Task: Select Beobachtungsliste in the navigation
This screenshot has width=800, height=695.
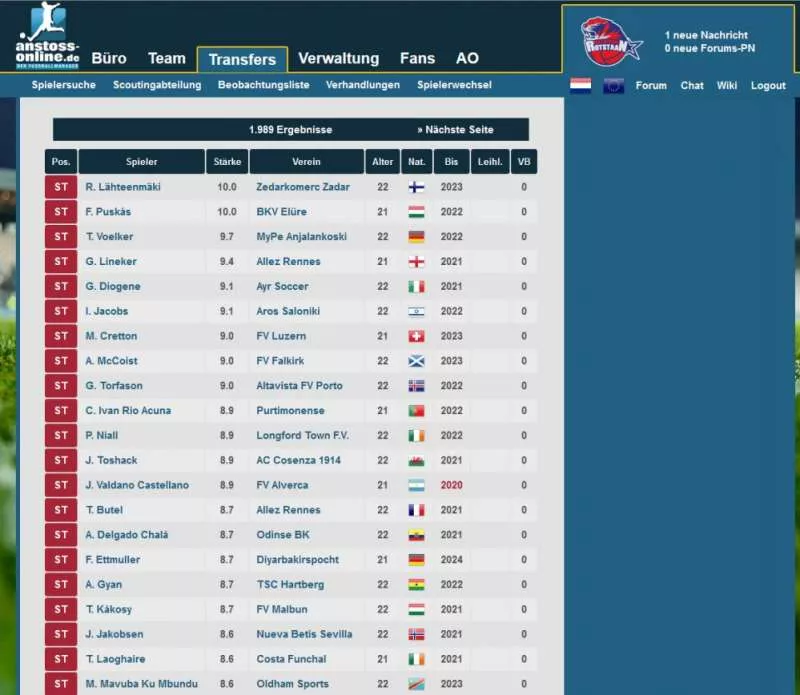Action: pyautogui.click(x=268, y=85)
